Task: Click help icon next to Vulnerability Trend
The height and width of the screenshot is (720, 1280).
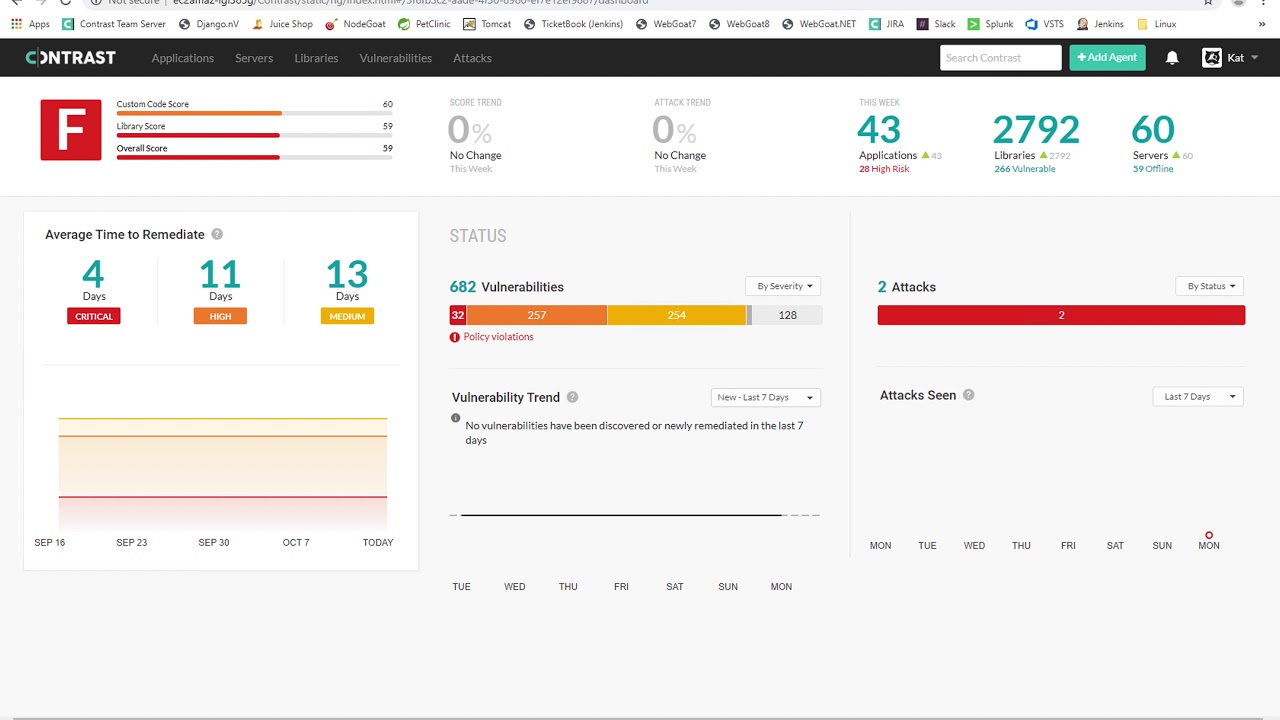Action: click(572, 397)
